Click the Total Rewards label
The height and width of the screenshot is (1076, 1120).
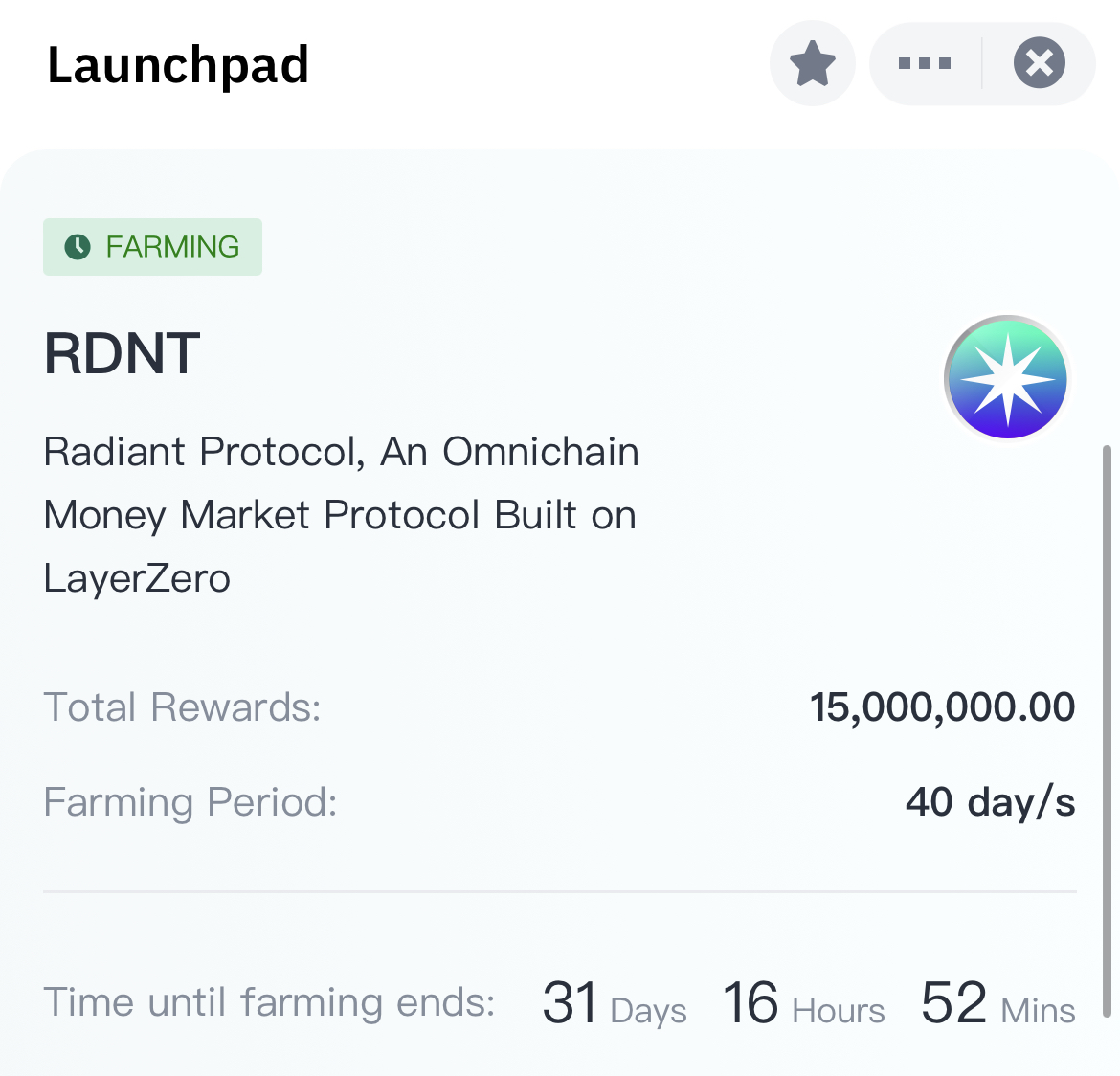click(182, 707)
